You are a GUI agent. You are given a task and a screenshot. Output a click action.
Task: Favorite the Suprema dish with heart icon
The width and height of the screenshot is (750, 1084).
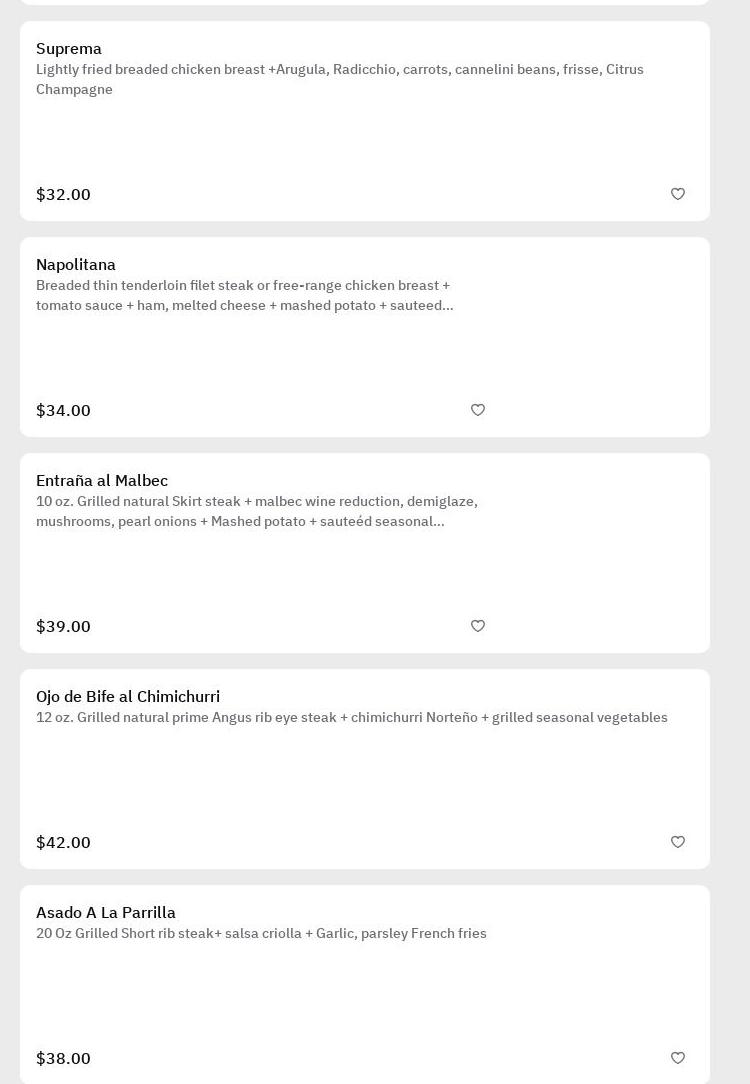[678, 194]
